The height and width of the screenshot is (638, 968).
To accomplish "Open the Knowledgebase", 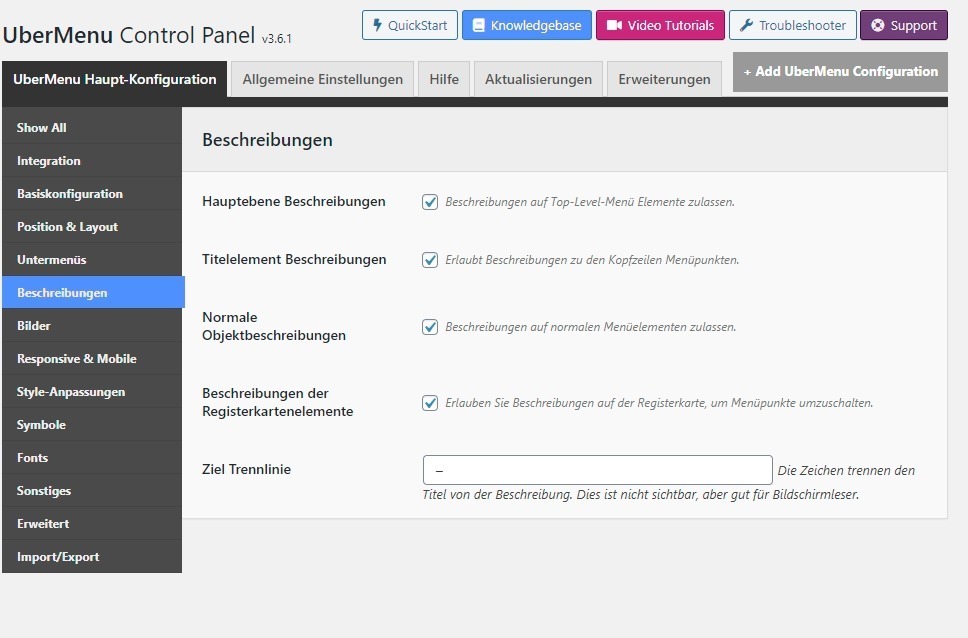I will point(527,25).
